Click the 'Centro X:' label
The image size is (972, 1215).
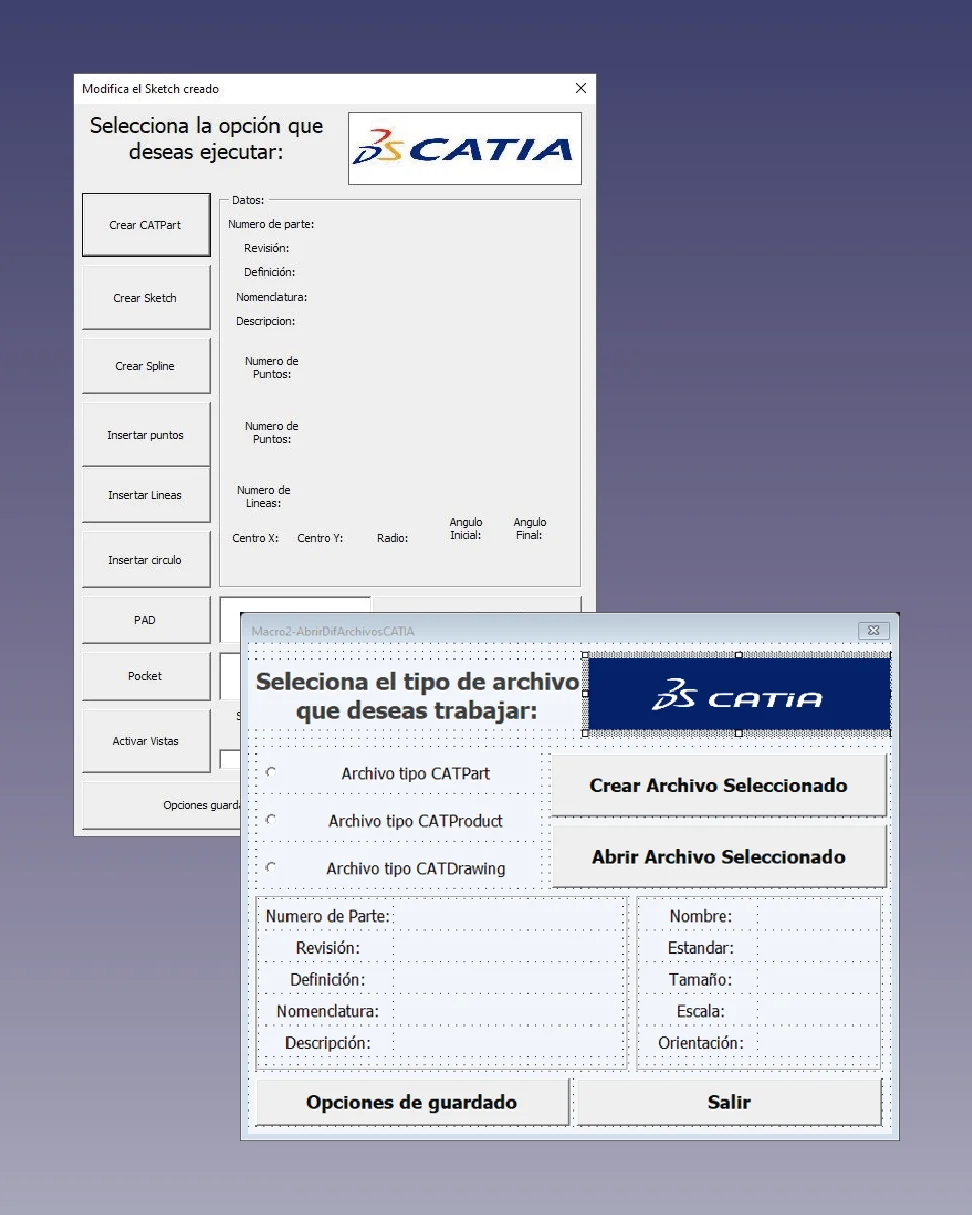tap(256, 538)
